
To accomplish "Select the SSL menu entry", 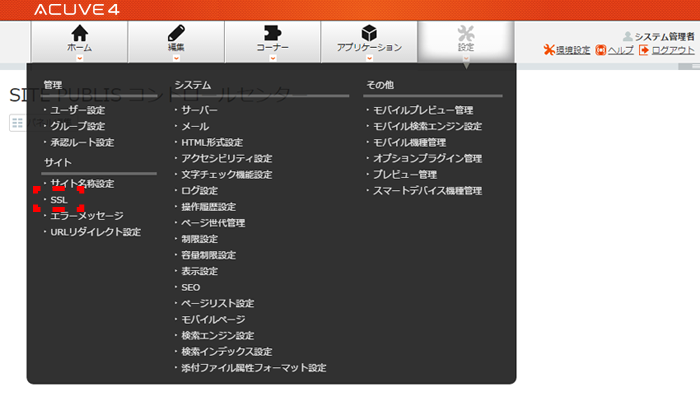I will click(x=59, y=200).
